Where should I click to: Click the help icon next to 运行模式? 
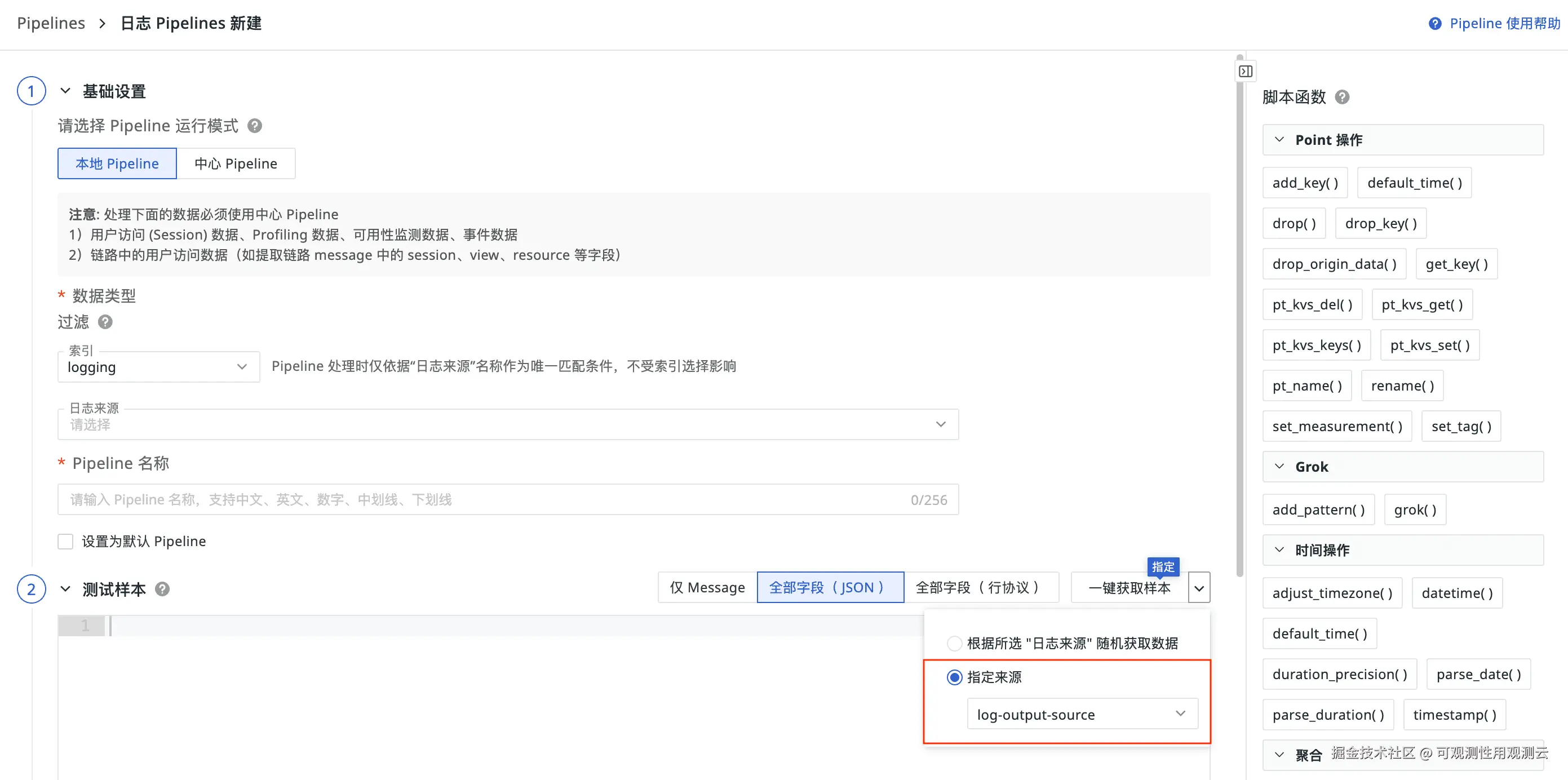pyautogui.click(x=254, y=126)
